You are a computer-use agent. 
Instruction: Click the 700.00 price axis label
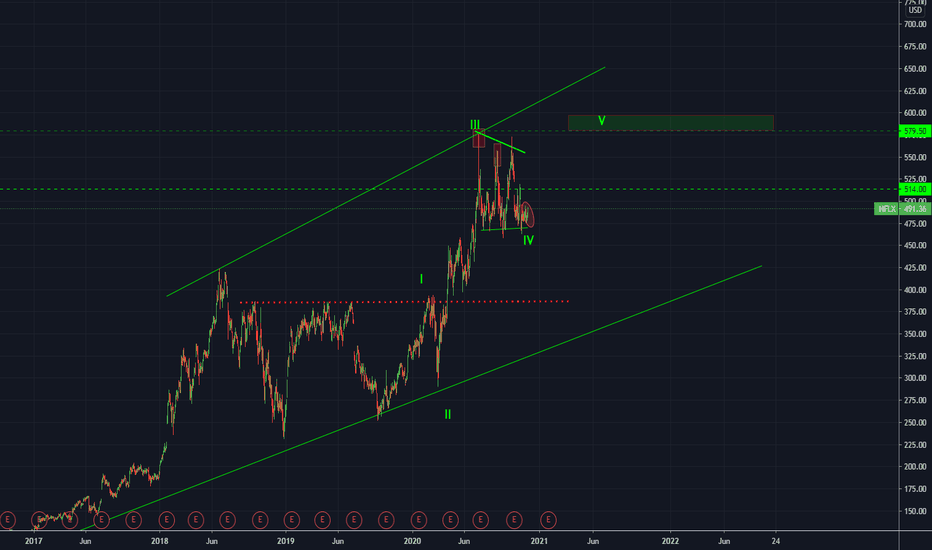pyautogui.click(x=915, y=24)
